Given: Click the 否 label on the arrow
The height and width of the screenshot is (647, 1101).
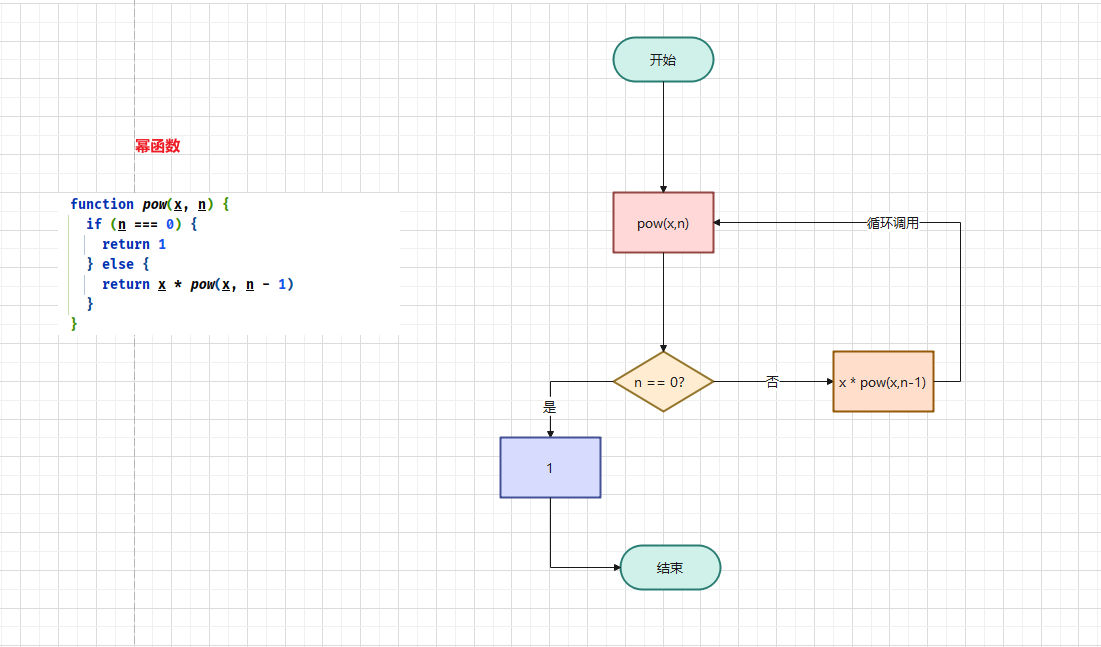Looking at the screenshot, I should (x=772, y=382).
